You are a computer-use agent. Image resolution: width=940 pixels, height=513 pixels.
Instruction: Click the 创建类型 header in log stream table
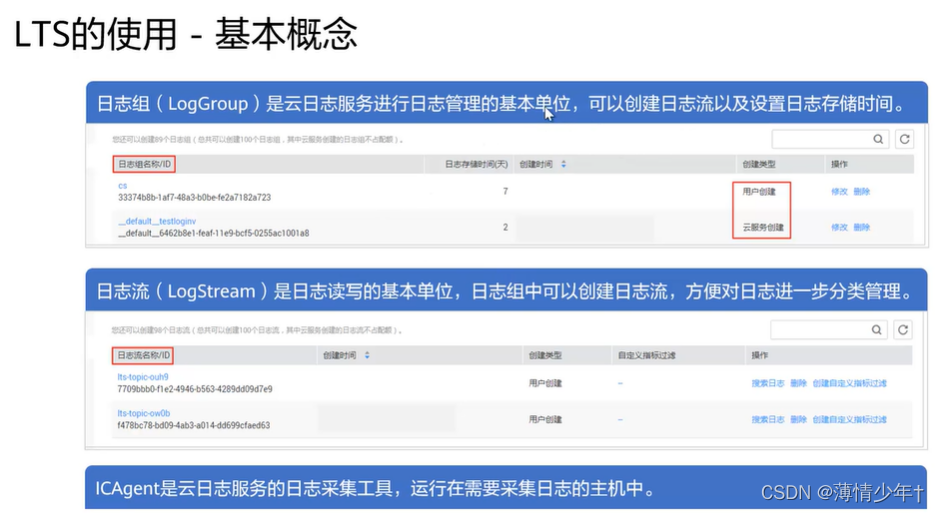pyautogui.click(x=545, y=355)
